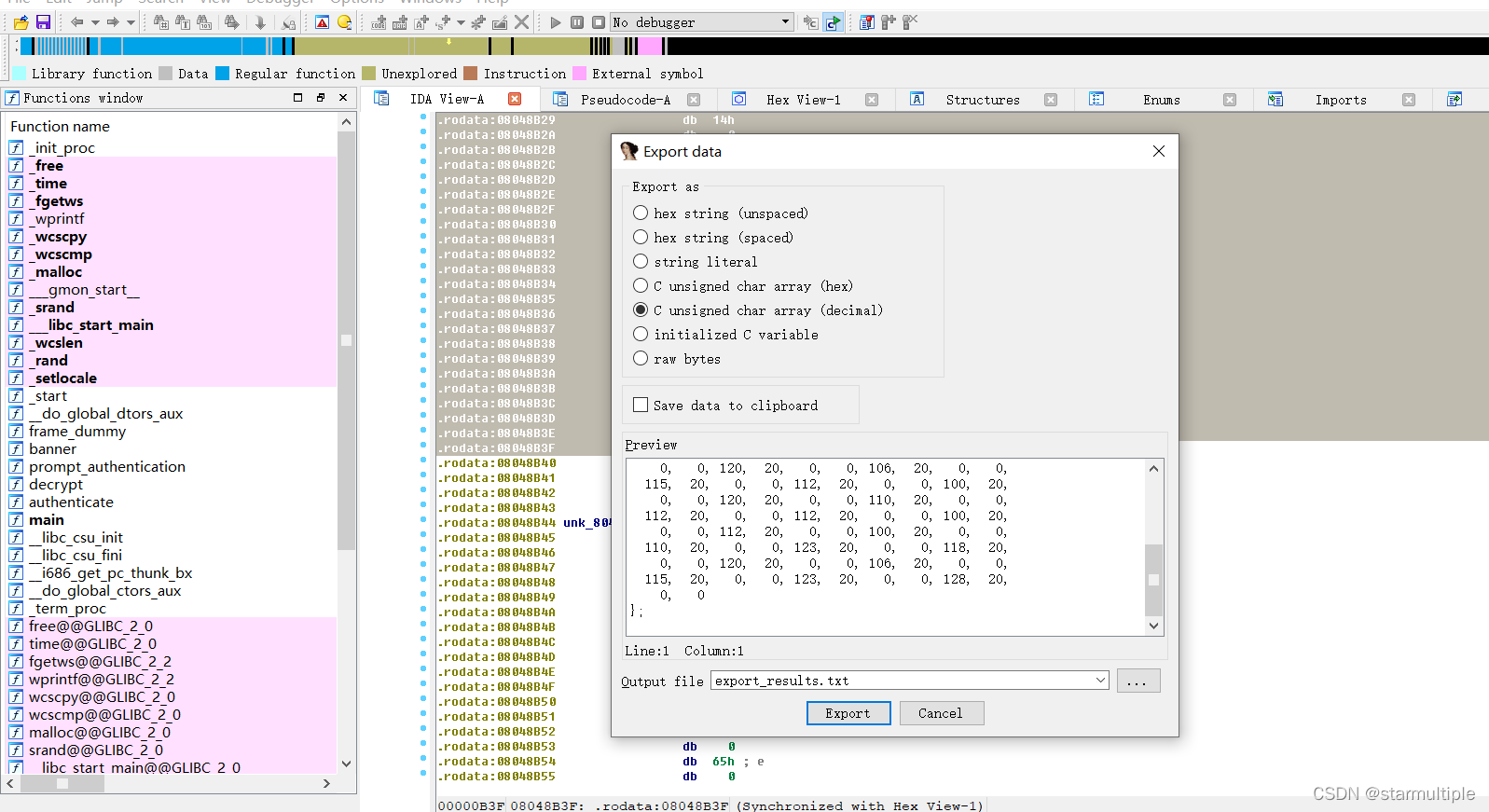This screenshot has width=1489, height=812.
Task: Click the add code cross-reference icon
Action: (x=379, y=22)
